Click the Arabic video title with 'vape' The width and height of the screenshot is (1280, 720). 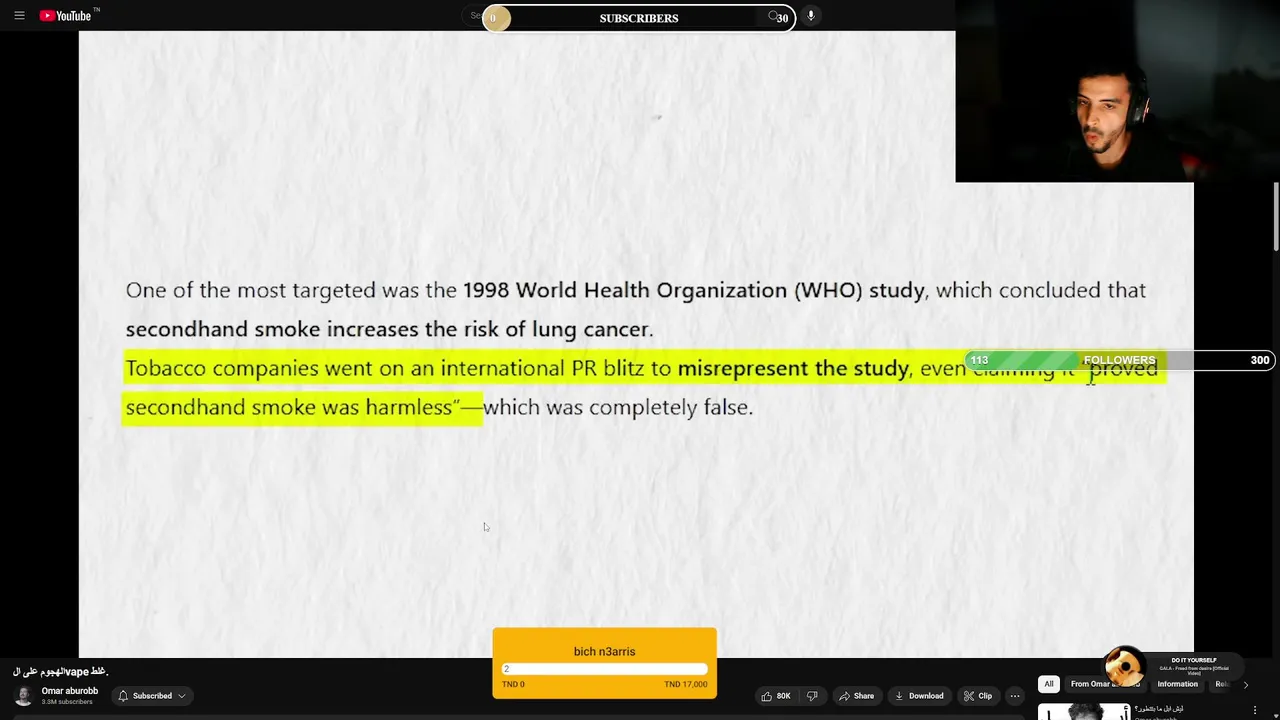coord(60,672)
